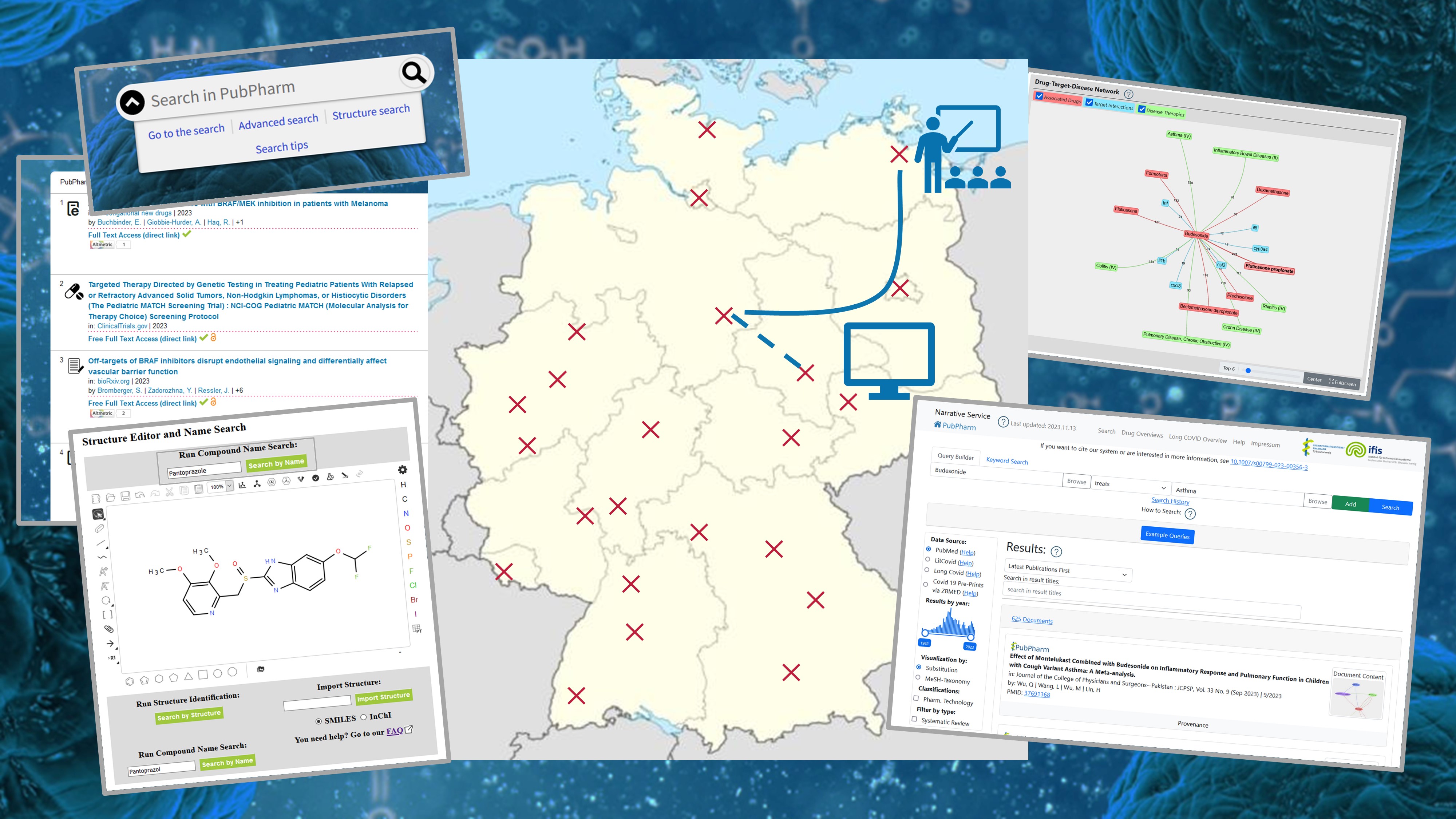
Task: Expand the 'treats' predicate dropdown
Action: coord(1163,488)
